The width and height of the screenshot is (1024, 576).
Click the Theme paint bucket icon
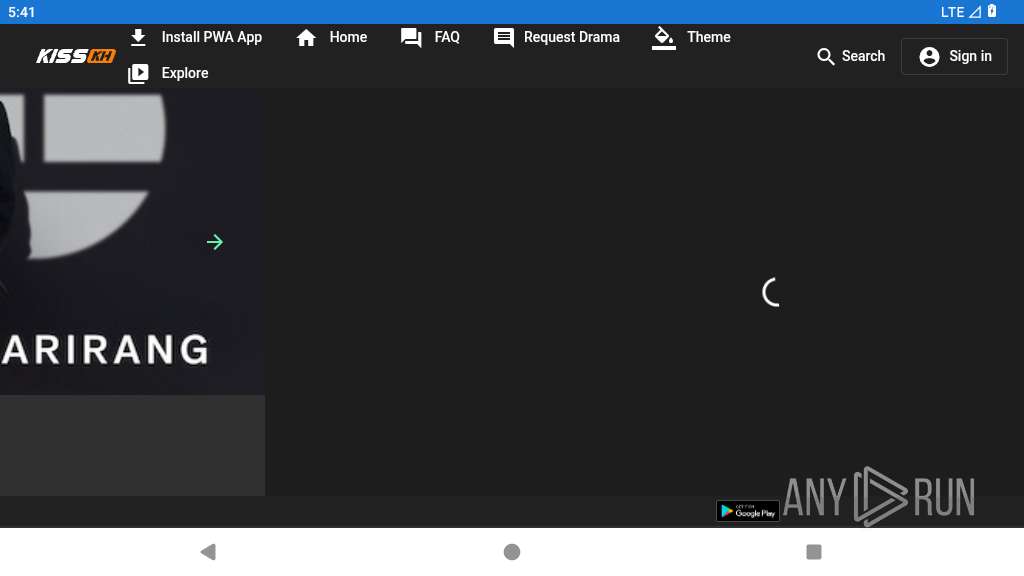coord(664,38)
